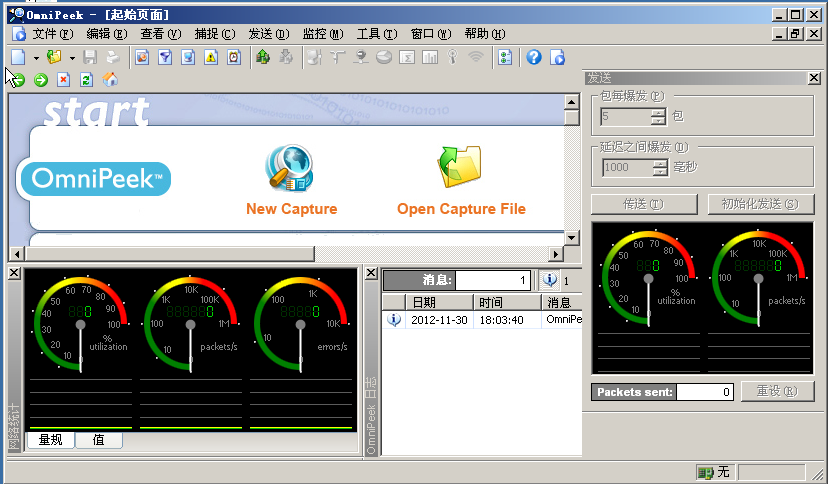The image size is (828, 484).
Task: Click the grayed nodes statistics icon
Action: coord(315,57)
